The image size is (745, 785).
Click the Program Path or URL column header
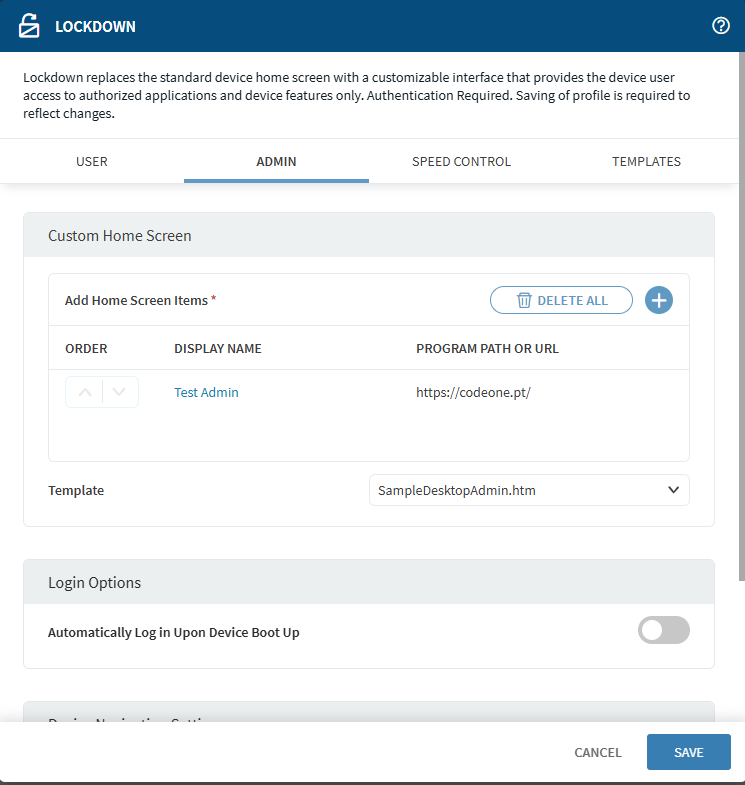coord(487,349)
